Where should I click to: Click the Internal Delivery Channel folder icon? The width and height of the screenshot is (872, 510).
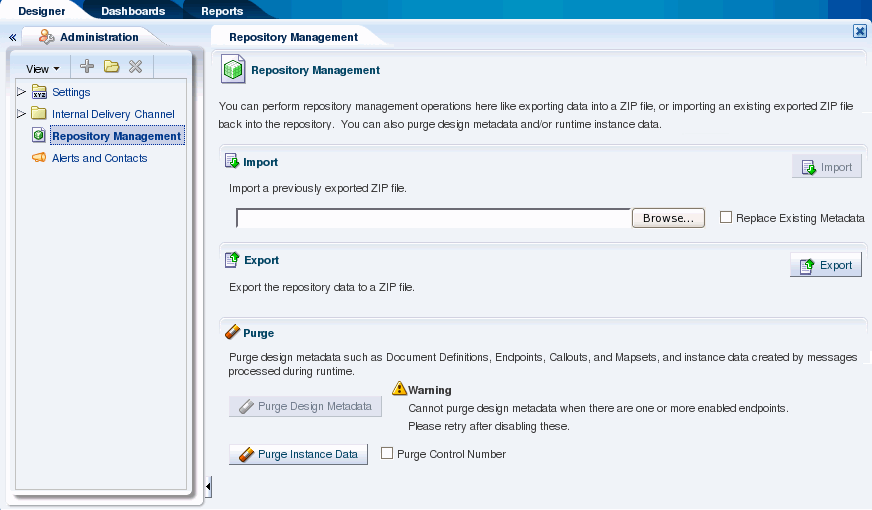click(x=39, y=113)
